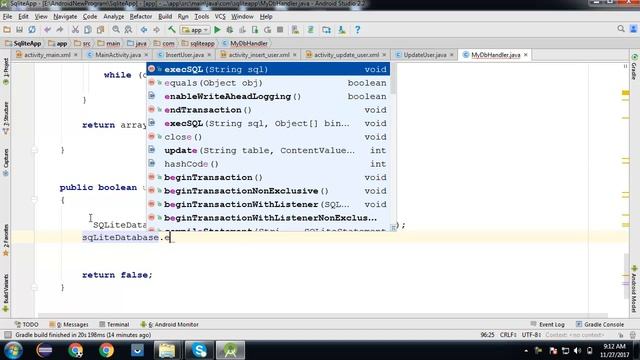Choose enableWriteAheadLogging() suggestion
Viewport: 640px width, 360px height.
coord(268,96)
